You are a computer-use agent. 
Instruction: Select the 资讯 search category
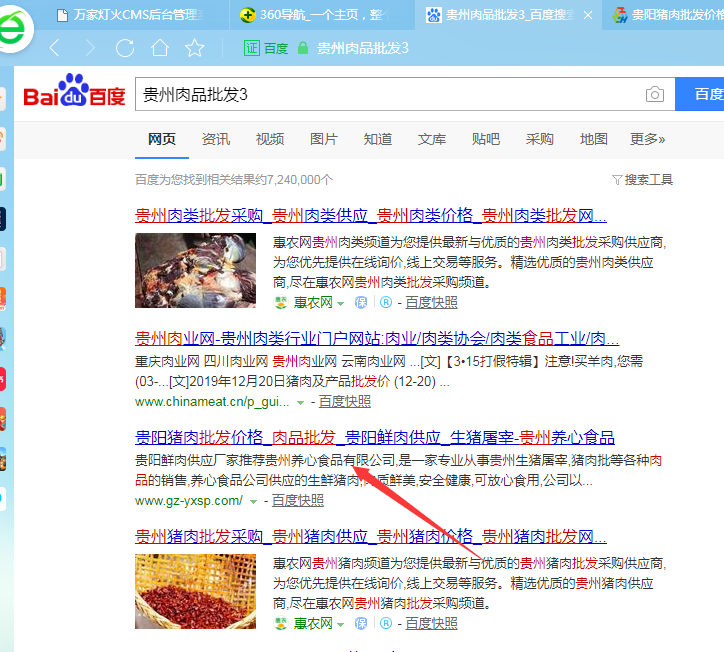click(216, 139)
